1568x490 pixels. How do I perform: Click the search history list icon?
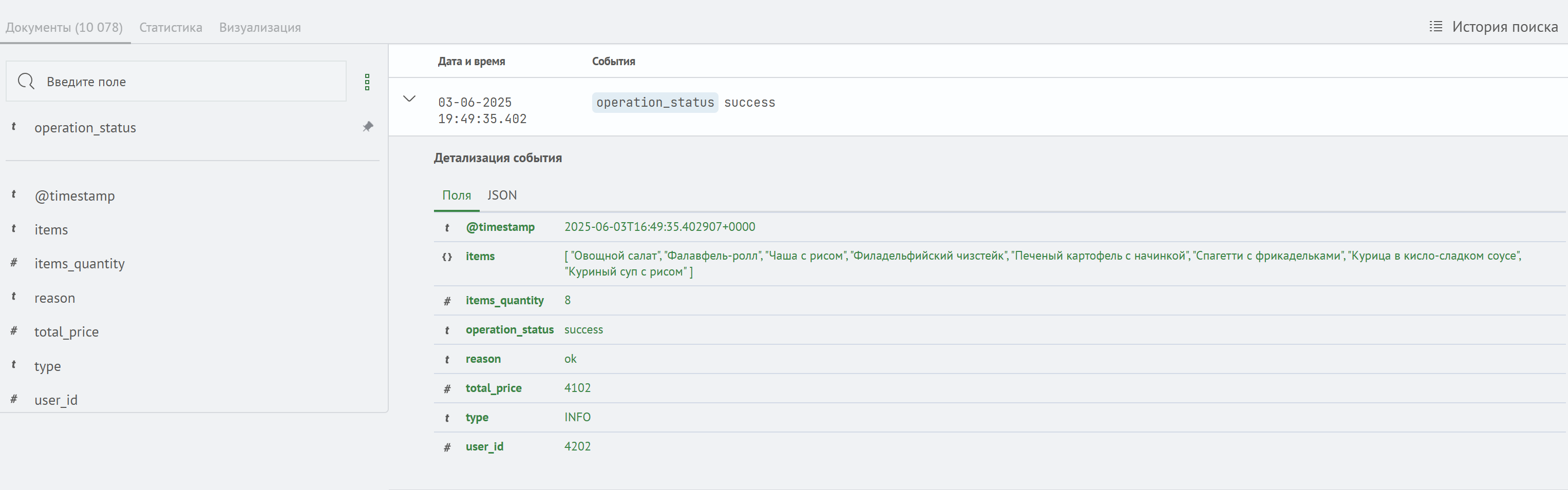(1435, 27)
